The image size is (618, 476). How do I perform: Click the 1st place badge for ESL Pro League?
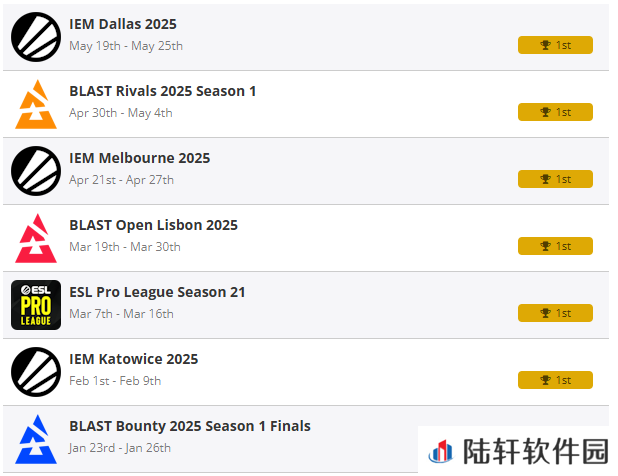555,313
